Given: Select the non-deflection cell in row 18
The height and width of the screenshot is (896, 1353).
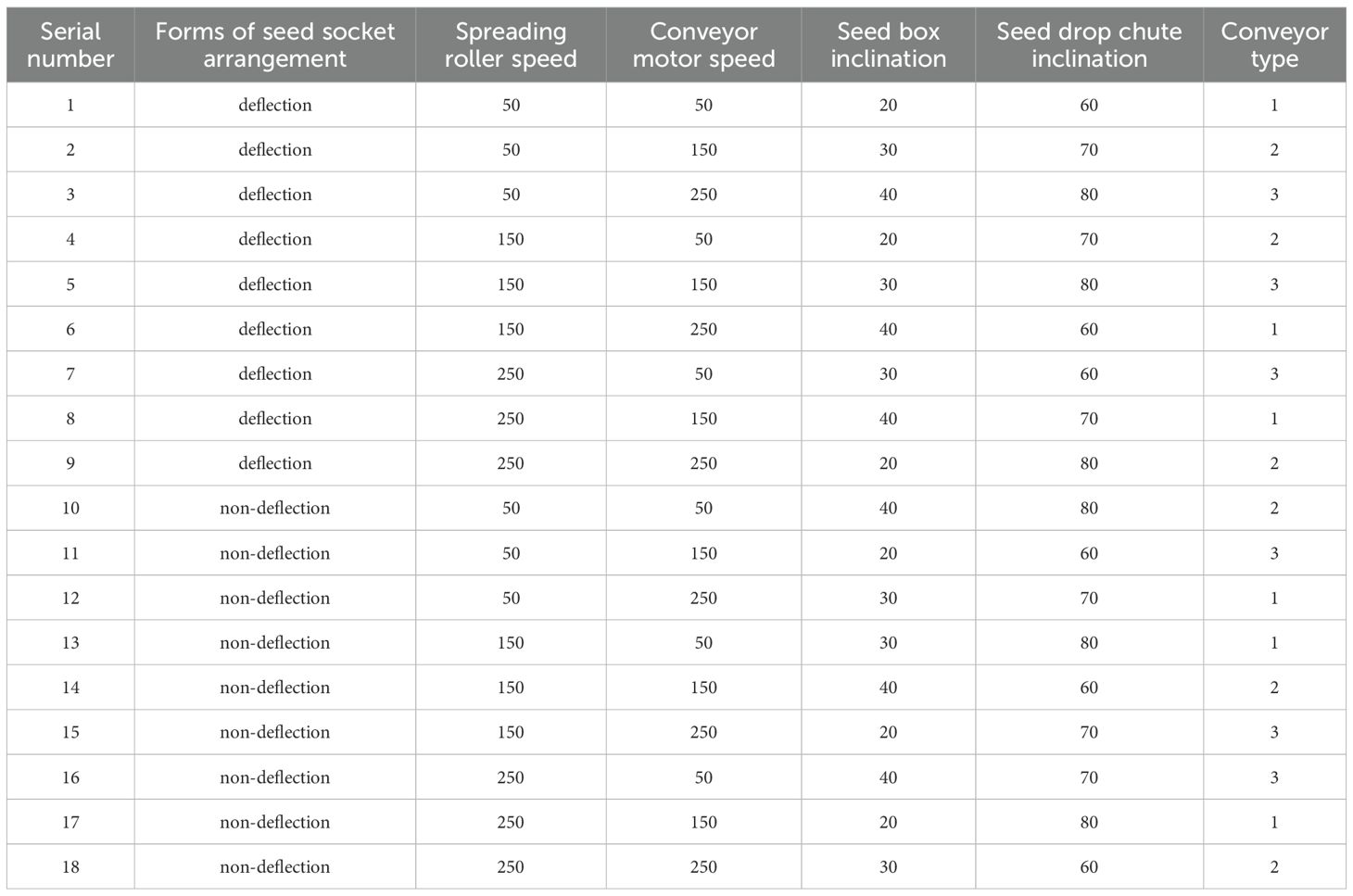Looking at the screenshot, I should click(274, 867).
